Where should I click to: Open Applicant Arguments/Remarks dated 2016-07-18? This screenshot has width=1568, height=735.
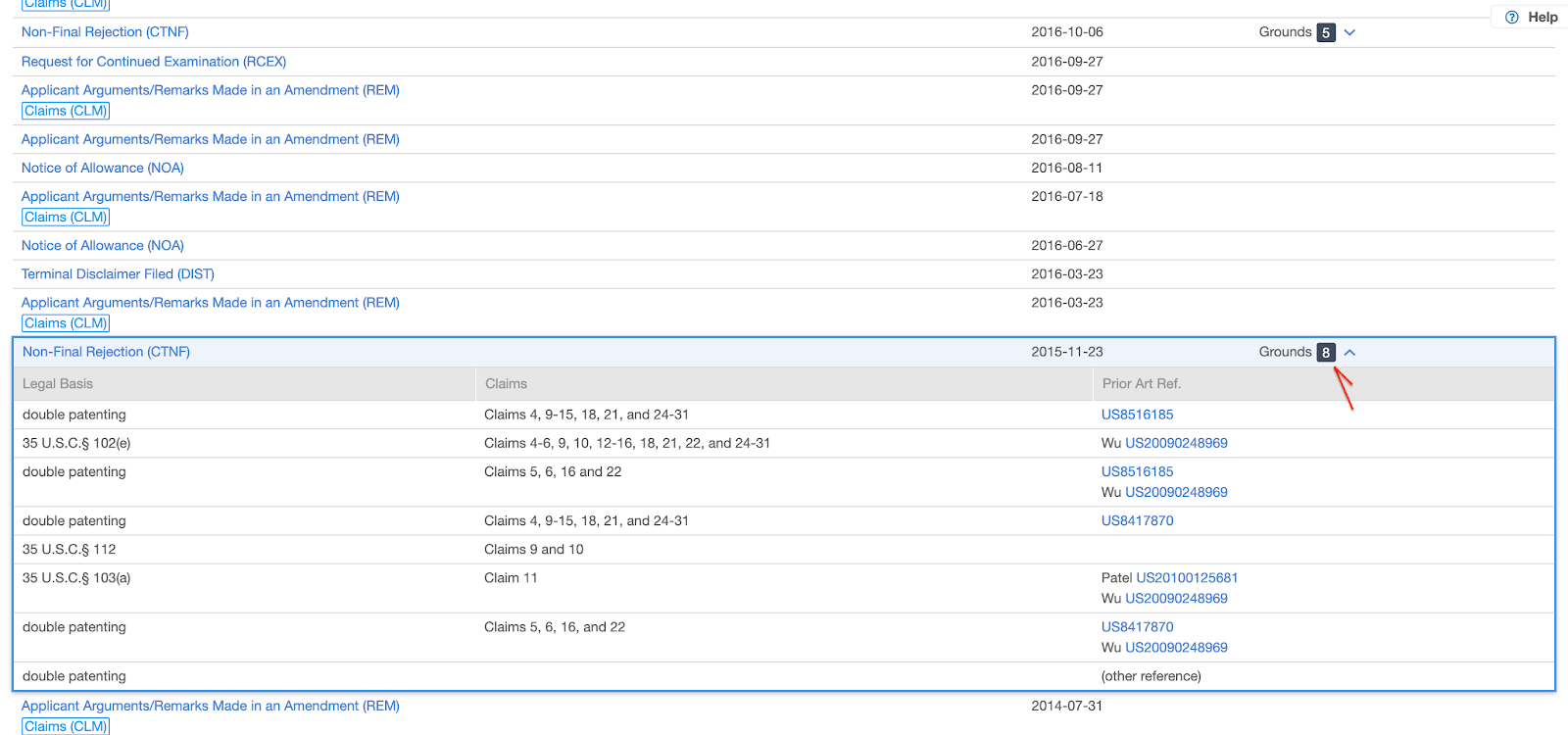click(211, 196)
